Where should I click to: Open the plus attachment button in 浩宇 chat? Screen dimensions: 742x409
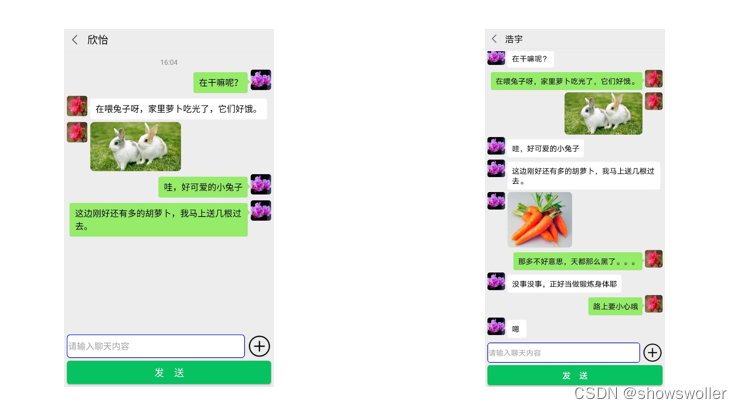(653, 353)
